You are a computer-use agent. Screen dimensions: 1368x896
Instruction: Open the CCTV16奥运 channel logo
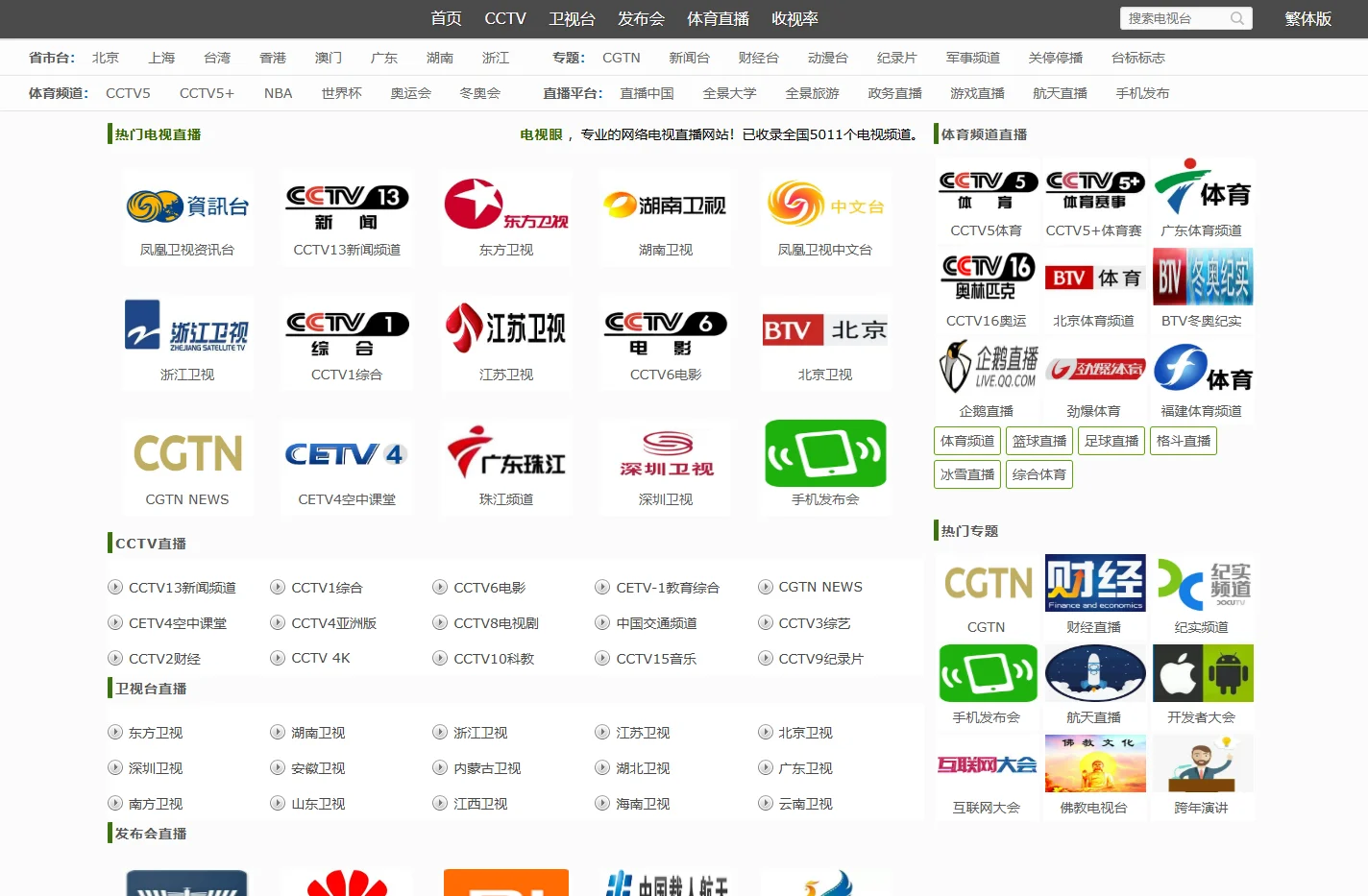click(987, 278)
